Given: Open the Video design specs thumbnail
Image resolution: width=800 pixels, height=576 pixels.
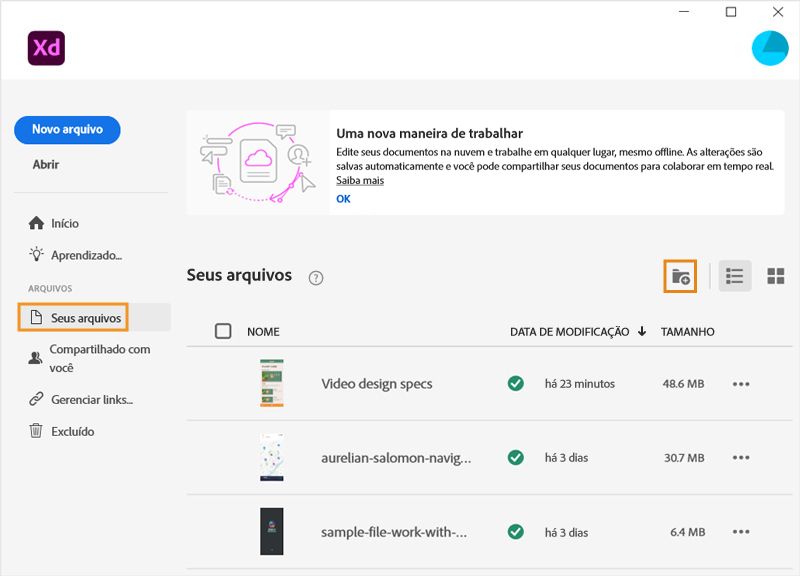Looking at the screenshot, I should pyautogui.click(x=271, y=383).
